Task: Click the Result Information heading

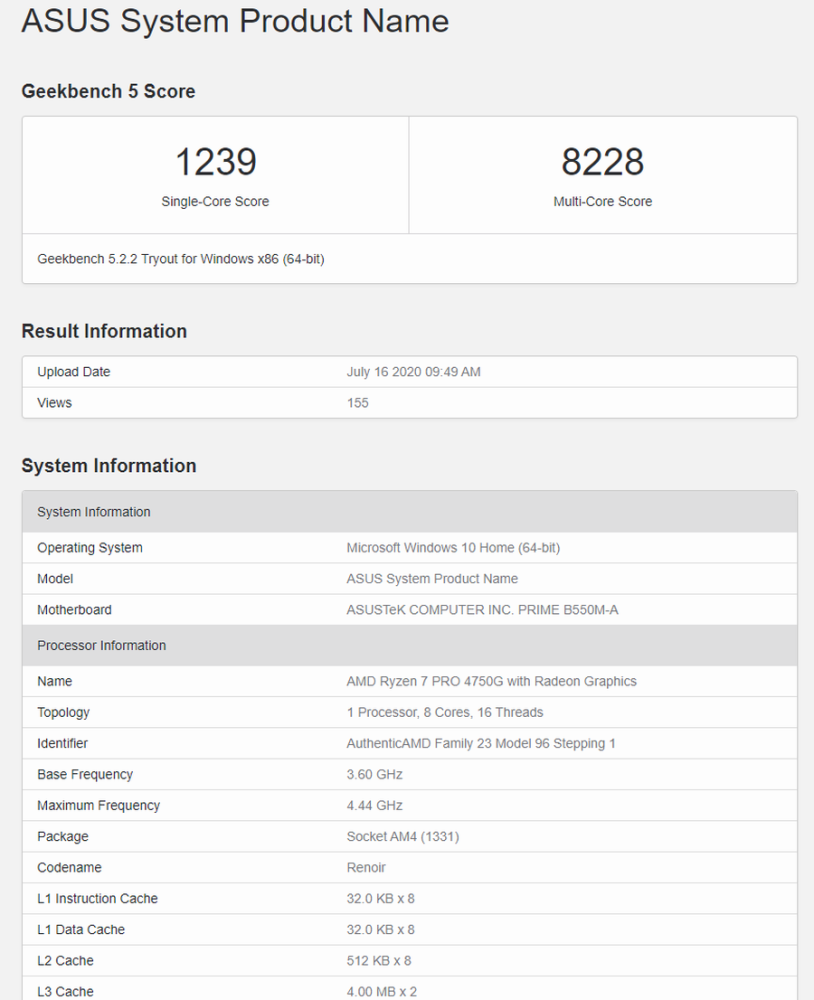Action: pos(104,331)
